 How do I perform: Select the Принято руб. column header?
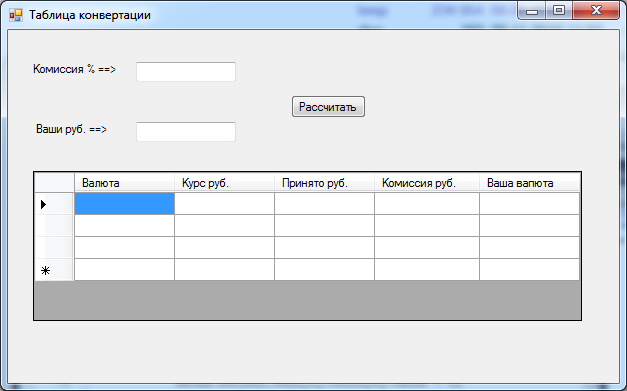[324, 183]
